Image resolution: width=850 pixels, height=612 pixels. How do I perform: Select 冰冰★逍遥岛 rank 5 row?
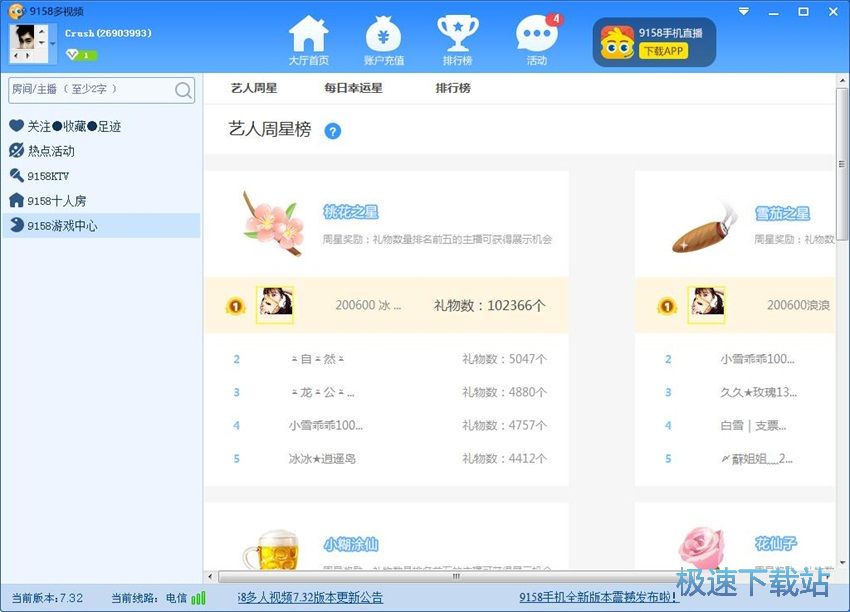pos(322,459)
